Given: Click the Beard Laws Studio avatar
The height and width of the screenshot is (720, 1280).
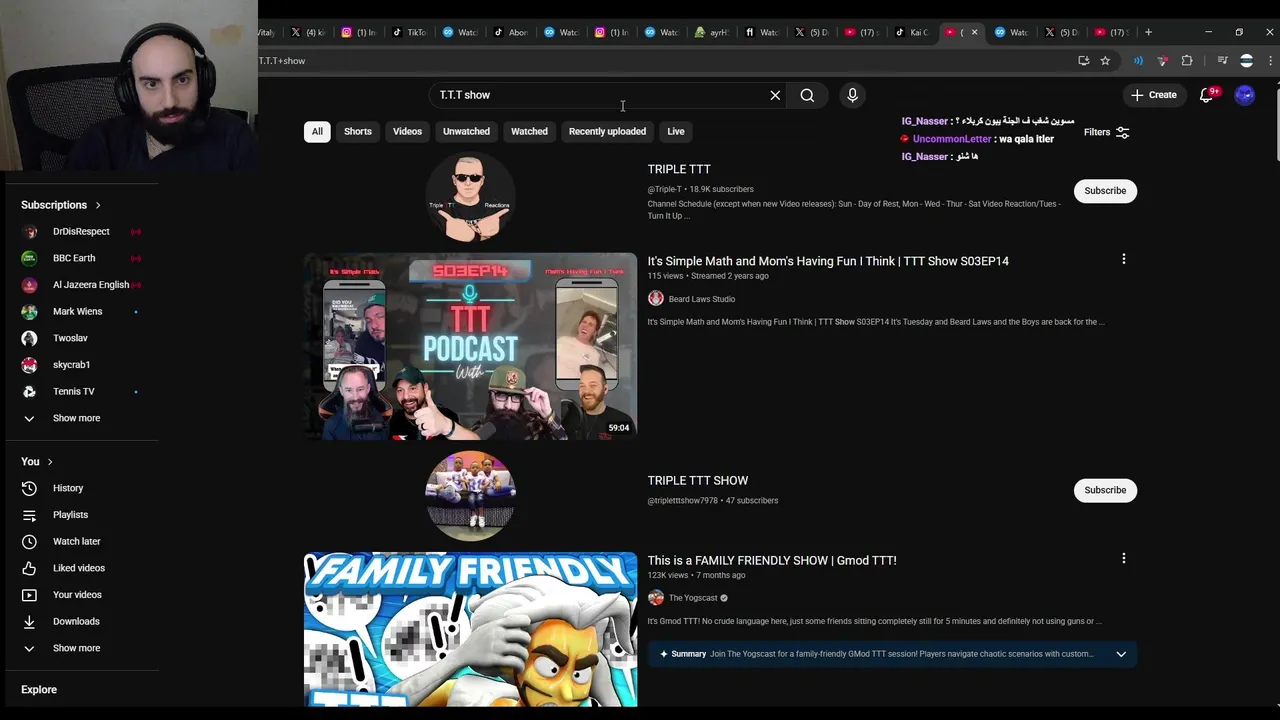Looking at the screenshot, I should tap(656, 298).
